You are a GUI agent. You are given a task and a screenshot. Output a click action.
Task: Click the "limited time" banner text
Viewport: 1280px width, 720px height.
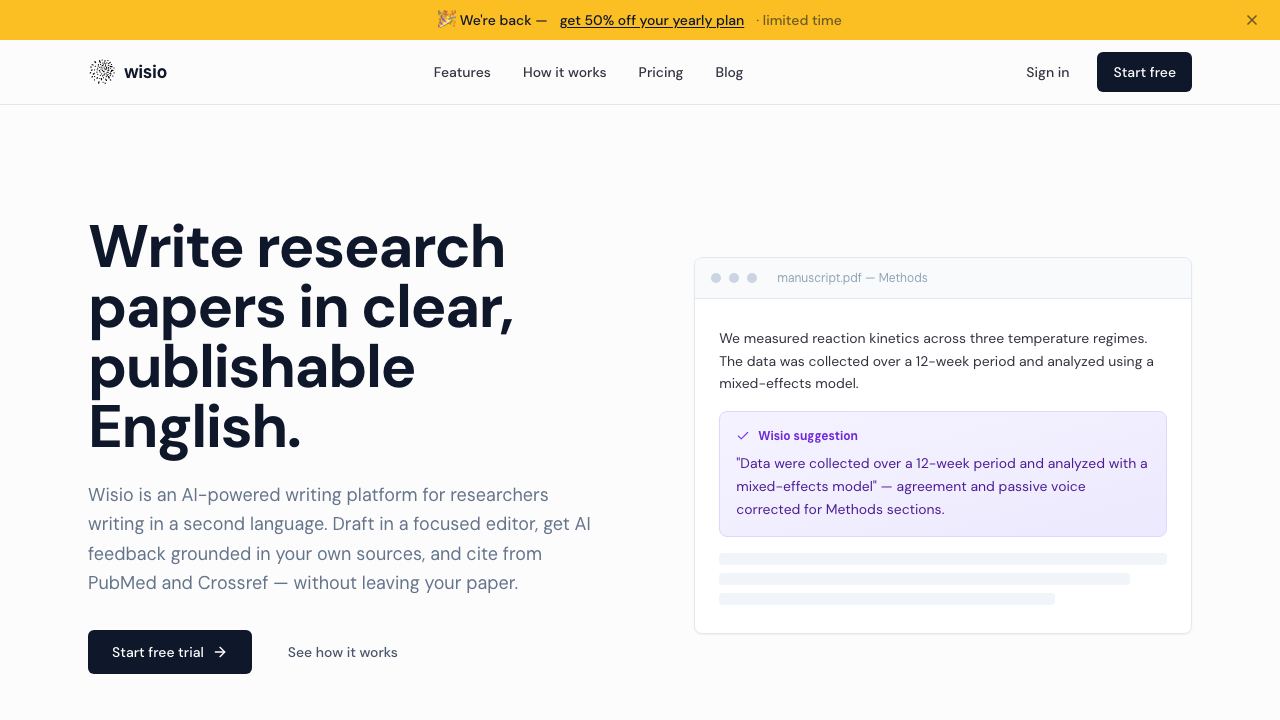(x=802, y=20)
